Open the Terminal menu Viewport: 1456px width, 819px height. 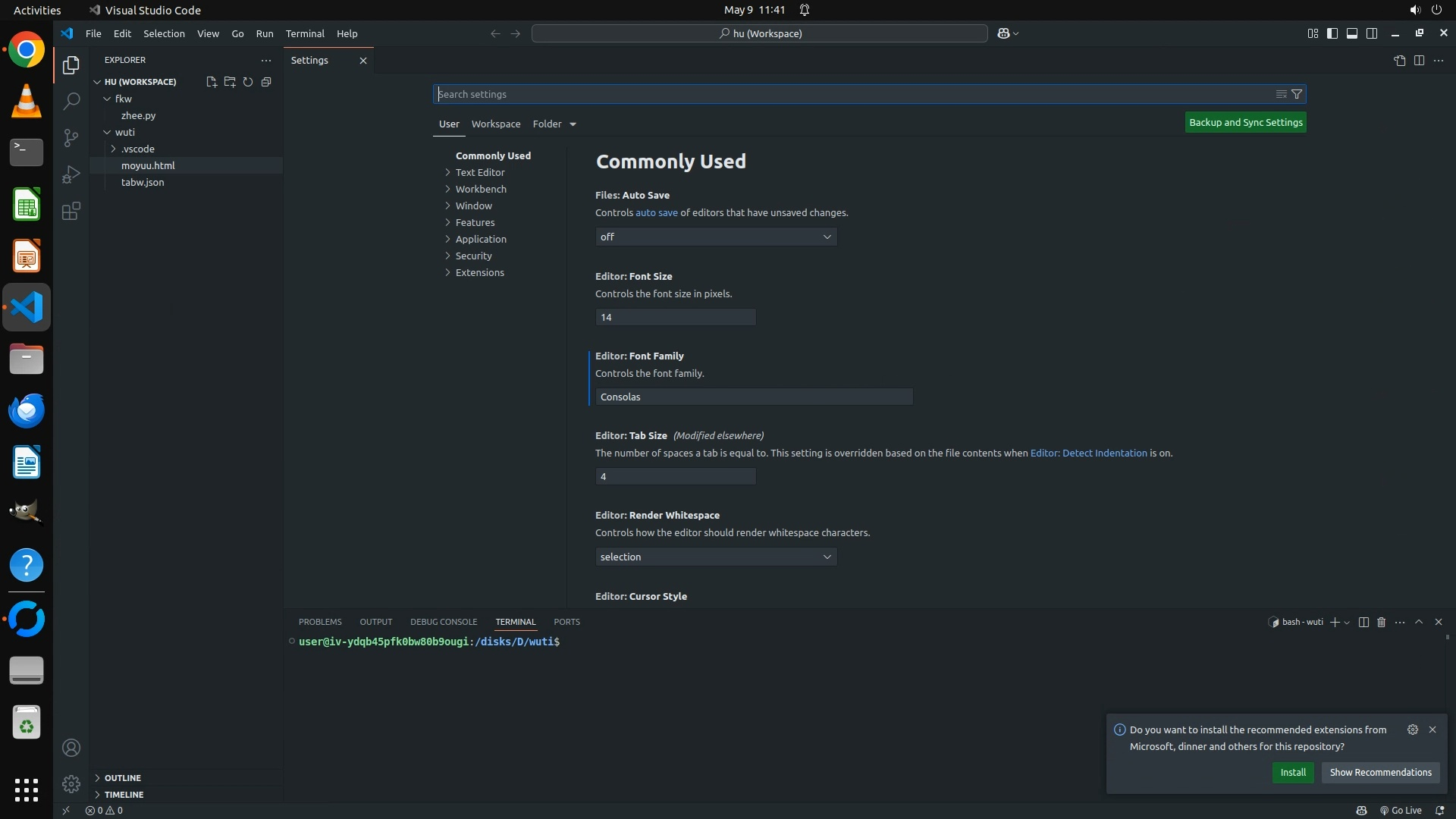pos(305,33)
